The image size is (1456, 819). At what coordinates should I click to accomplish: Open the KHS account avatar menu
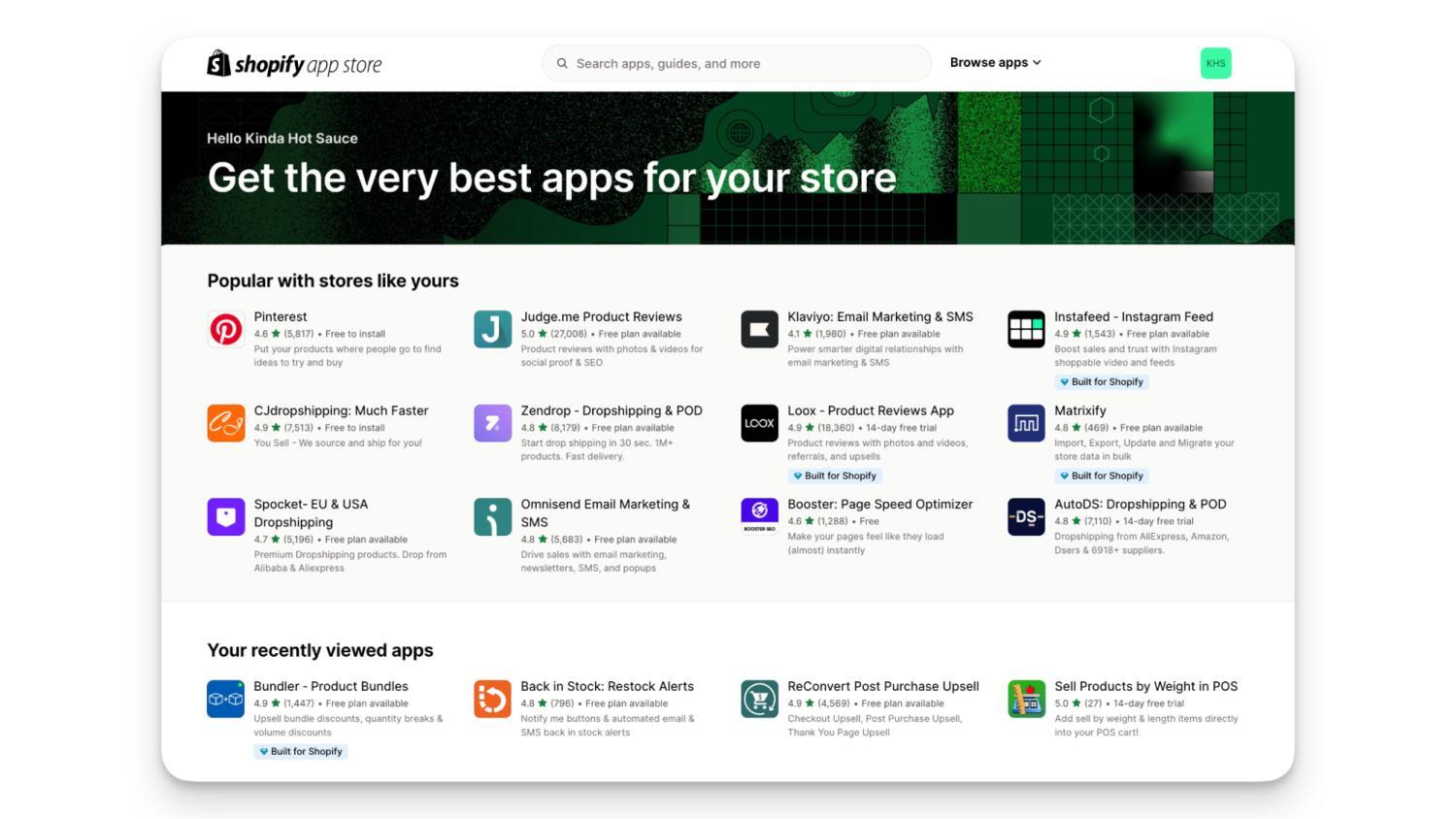click(1215, 63)
